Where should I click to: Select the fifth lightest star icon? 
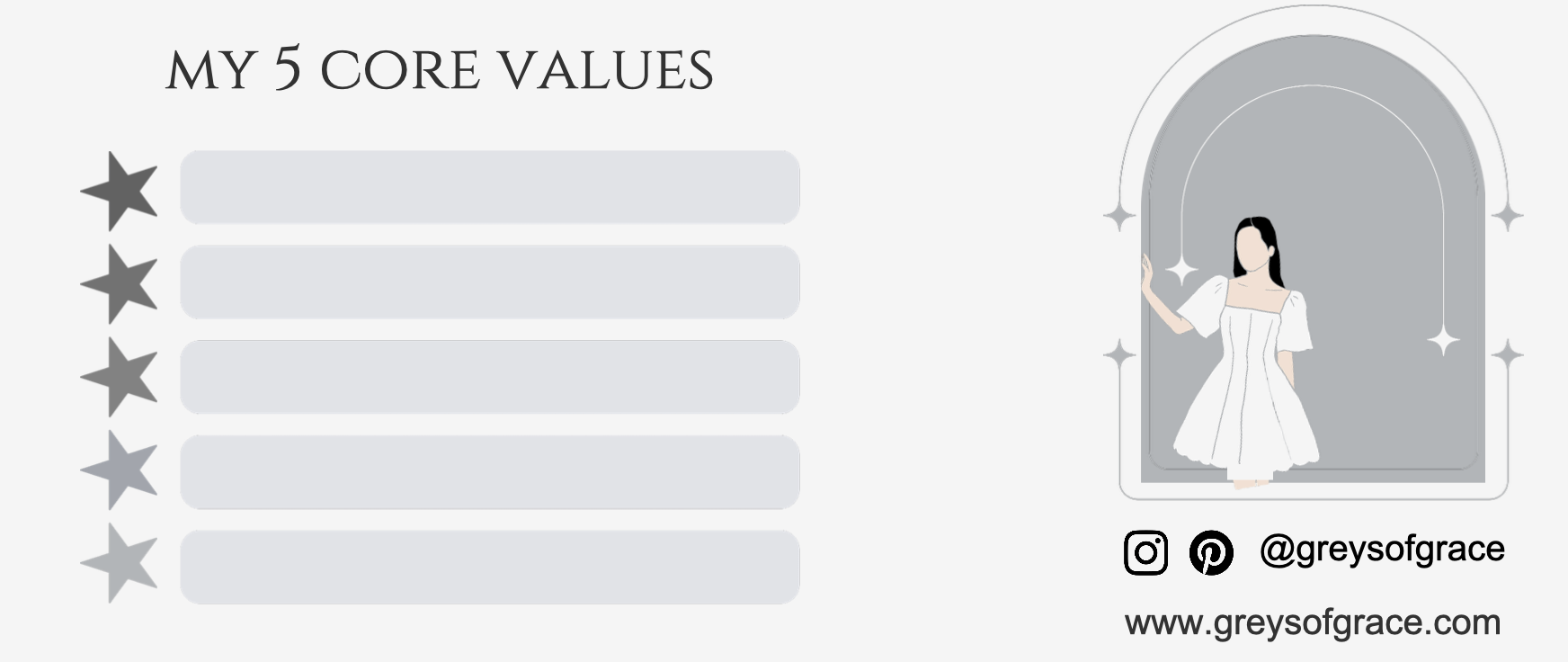[x=120, y=562]
